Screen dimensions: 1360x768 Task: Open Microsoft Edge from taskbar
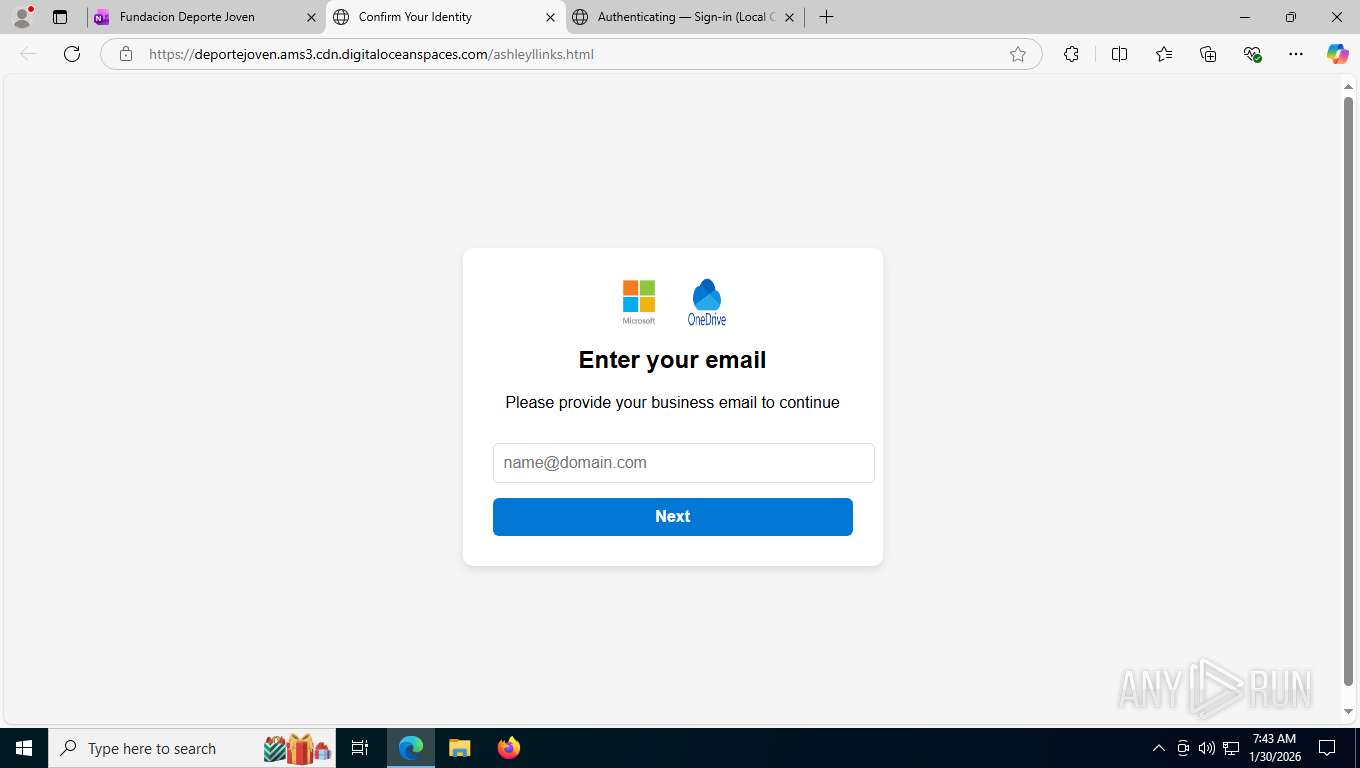(411, 748)
